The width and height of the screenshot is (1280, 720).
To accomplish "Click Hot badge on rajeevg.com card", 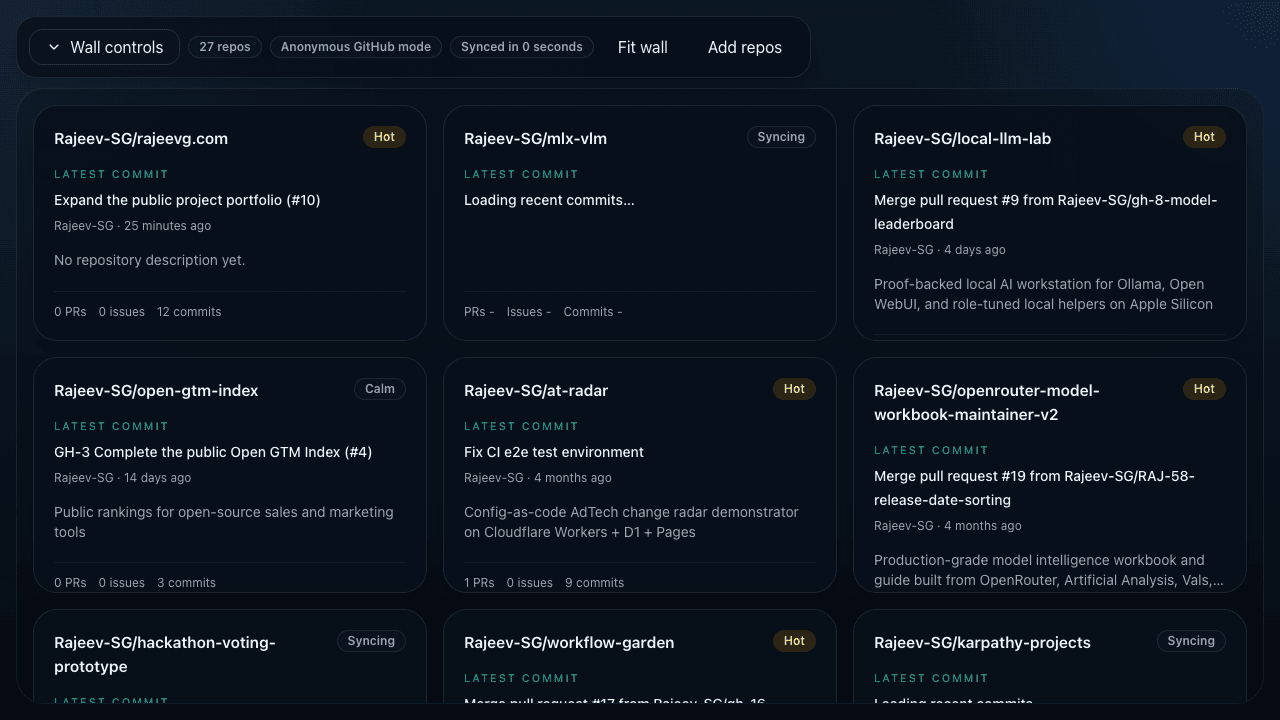I will 384,137.
